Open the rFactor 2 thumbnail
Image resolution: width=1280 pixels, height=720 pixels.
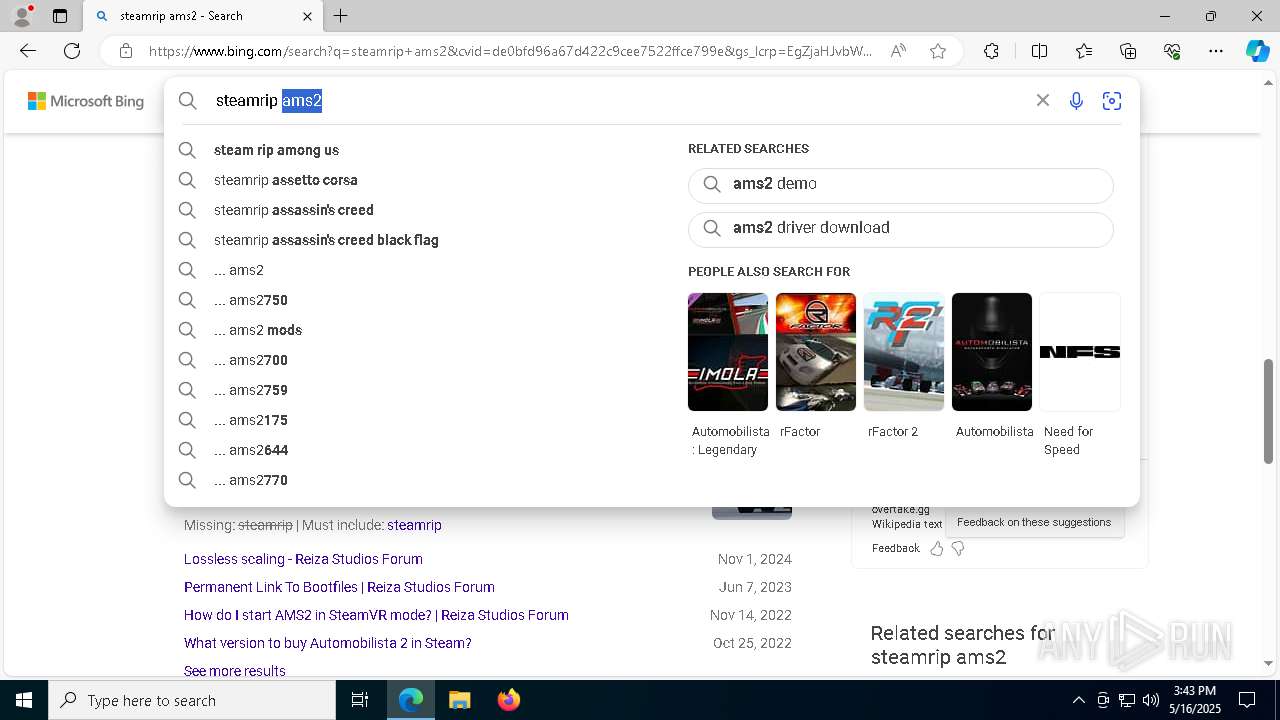tap(904, 352)
